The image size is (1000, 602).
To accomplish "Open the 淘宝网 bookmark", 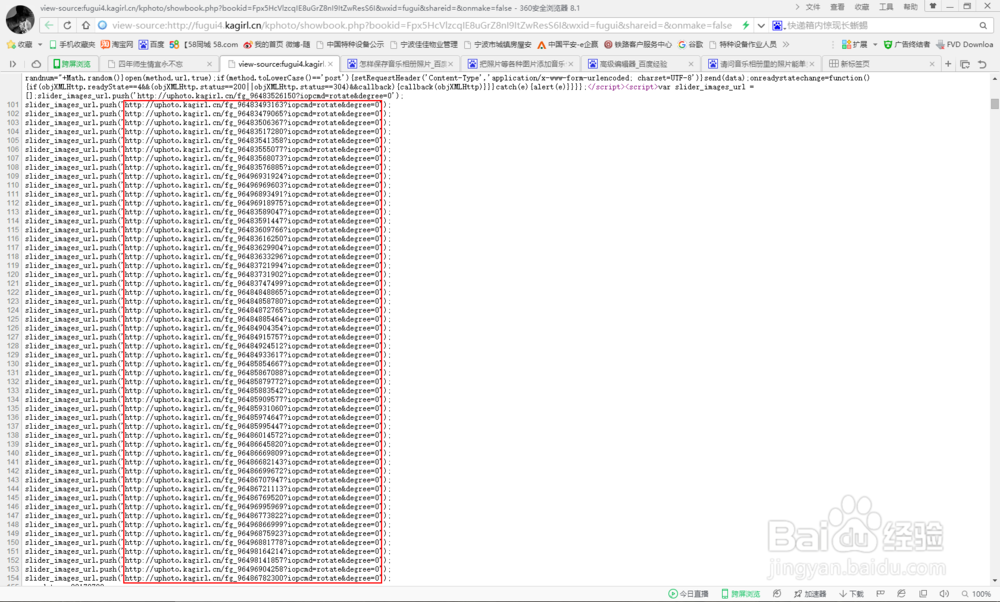I will (117, 45).
